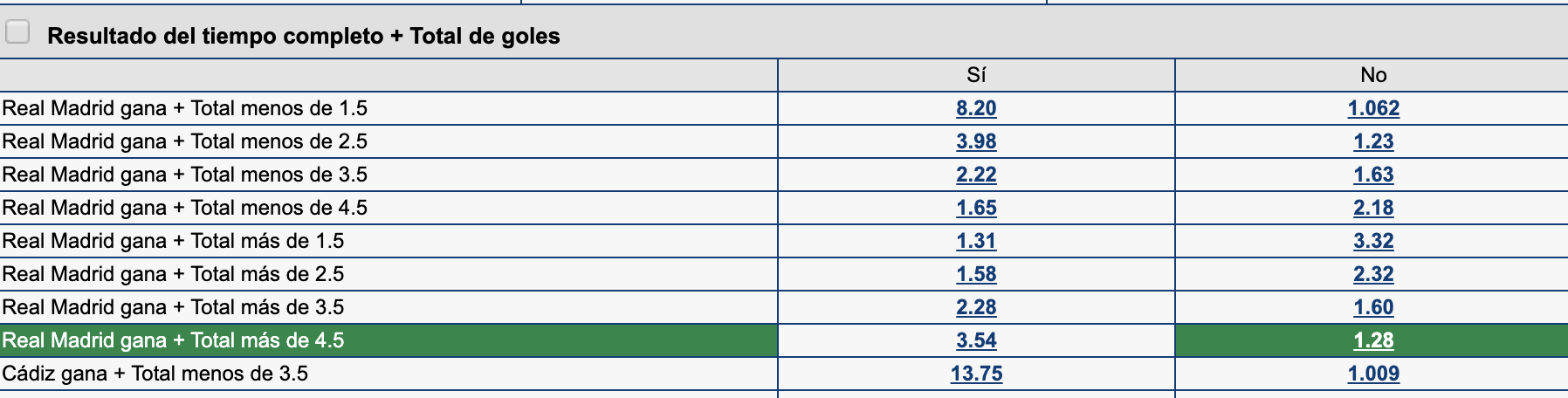Choose 1.60 No for Total más de 3.5

pyautogui.click(x=1373, y=307)
